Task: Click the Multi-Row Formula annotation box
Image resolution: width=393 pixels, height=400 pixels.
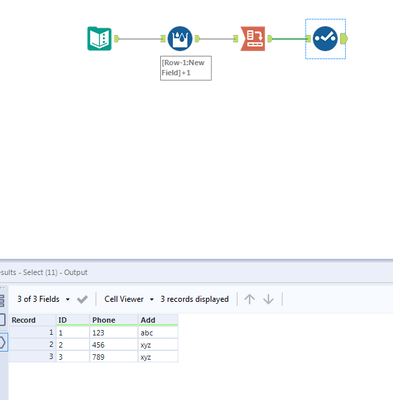Action: point(186,68)
